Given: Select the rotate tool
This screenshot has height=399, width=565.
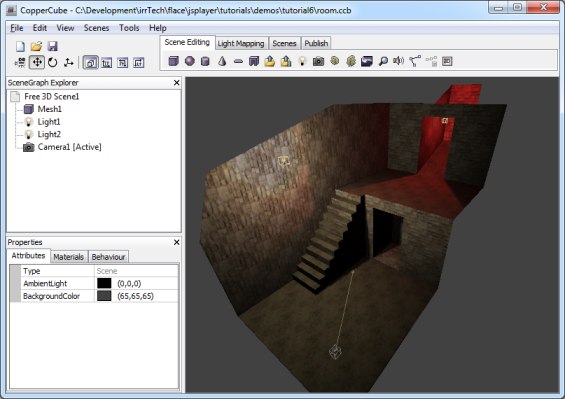Looking at the screenshot, I should pos(53,62).
